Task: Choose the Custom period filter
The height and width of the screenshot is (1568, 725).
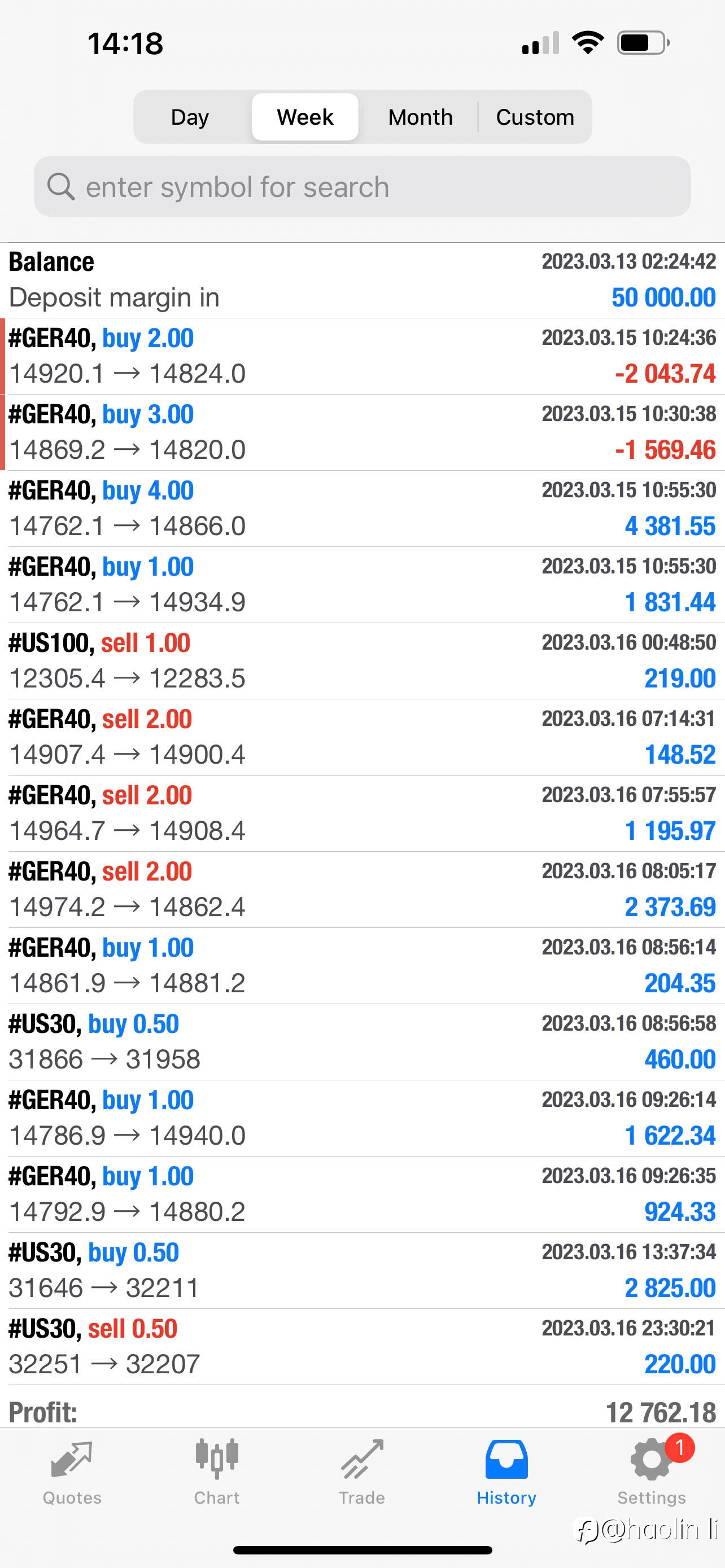Action: tap(535, 117)
